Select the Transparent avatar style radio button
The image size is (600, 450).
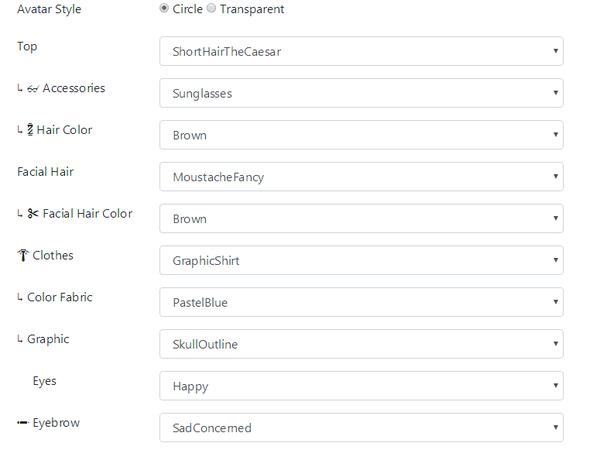pos(211,9)
